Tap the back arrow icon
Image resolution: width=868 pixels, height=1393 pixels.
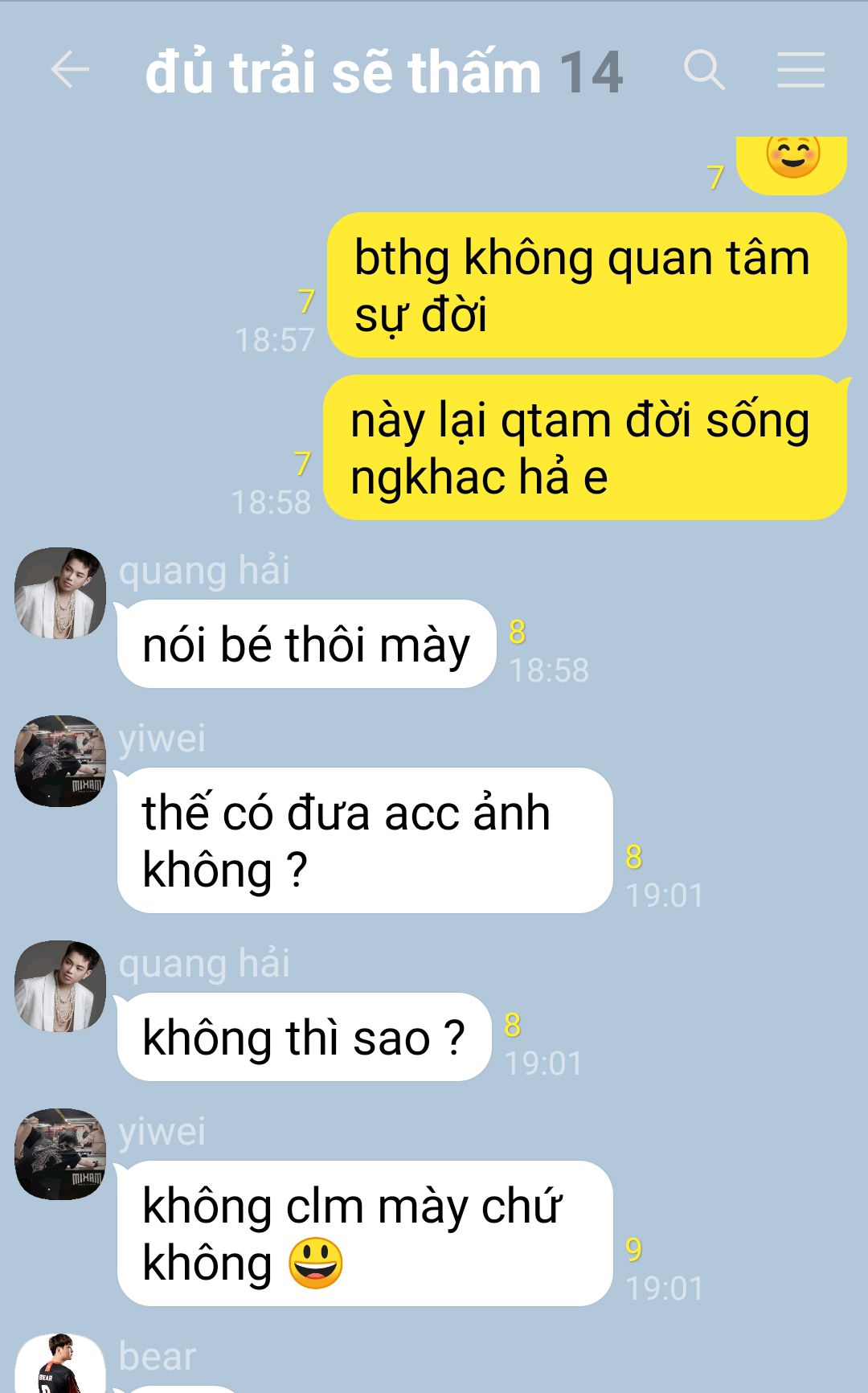69,70
